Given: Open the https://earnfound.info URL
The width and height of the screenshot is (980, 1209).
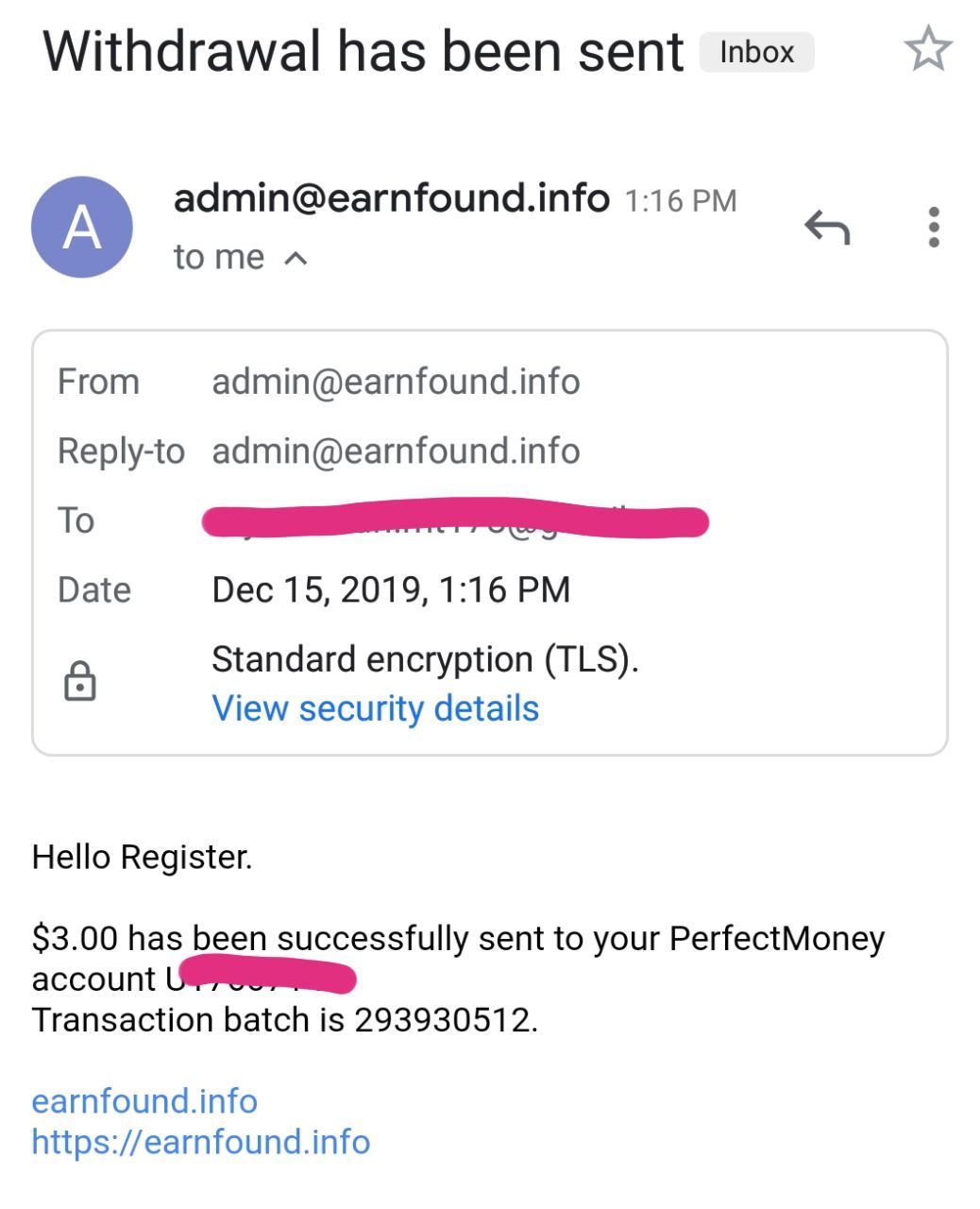Looking at the screenshot, I should coord(200,1142).
